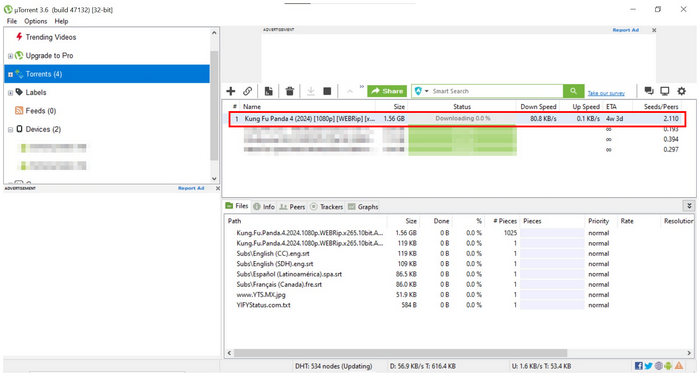Image resolution: width=700 pixels, height=376 pixels.
Task: Select Subs\English (CC).eng.srt file row
Action: click(458, 254)
